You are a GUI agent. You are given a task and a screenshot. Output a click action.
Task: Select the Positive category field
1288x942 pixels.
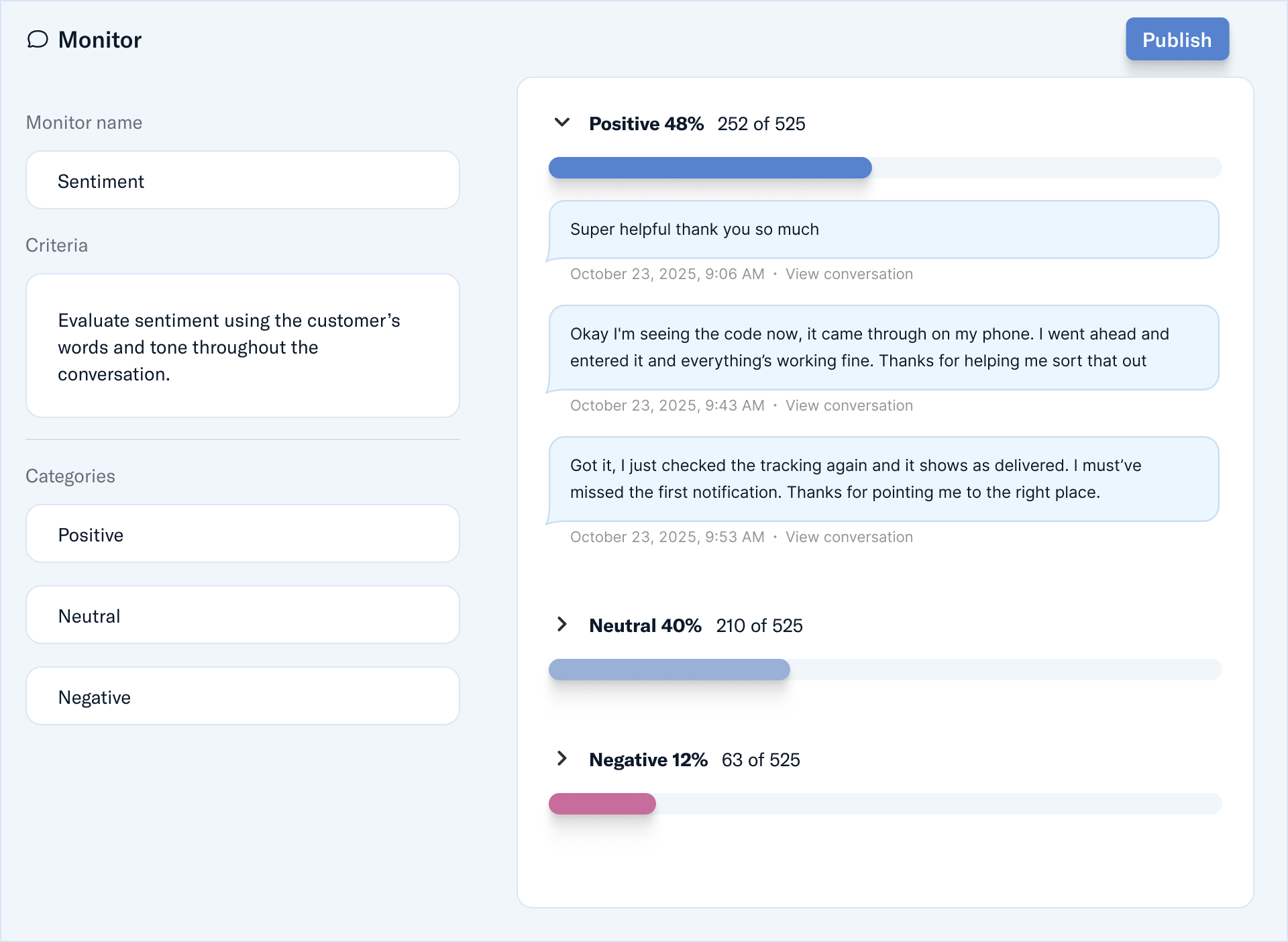[242, 534]
